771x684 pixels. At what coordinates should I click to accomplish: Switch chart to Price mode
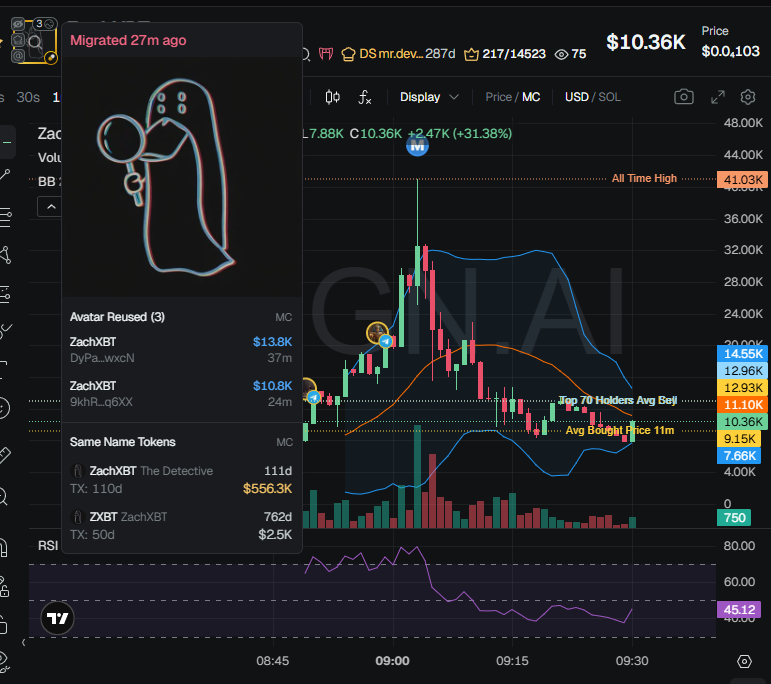click(x=498, y=97)
